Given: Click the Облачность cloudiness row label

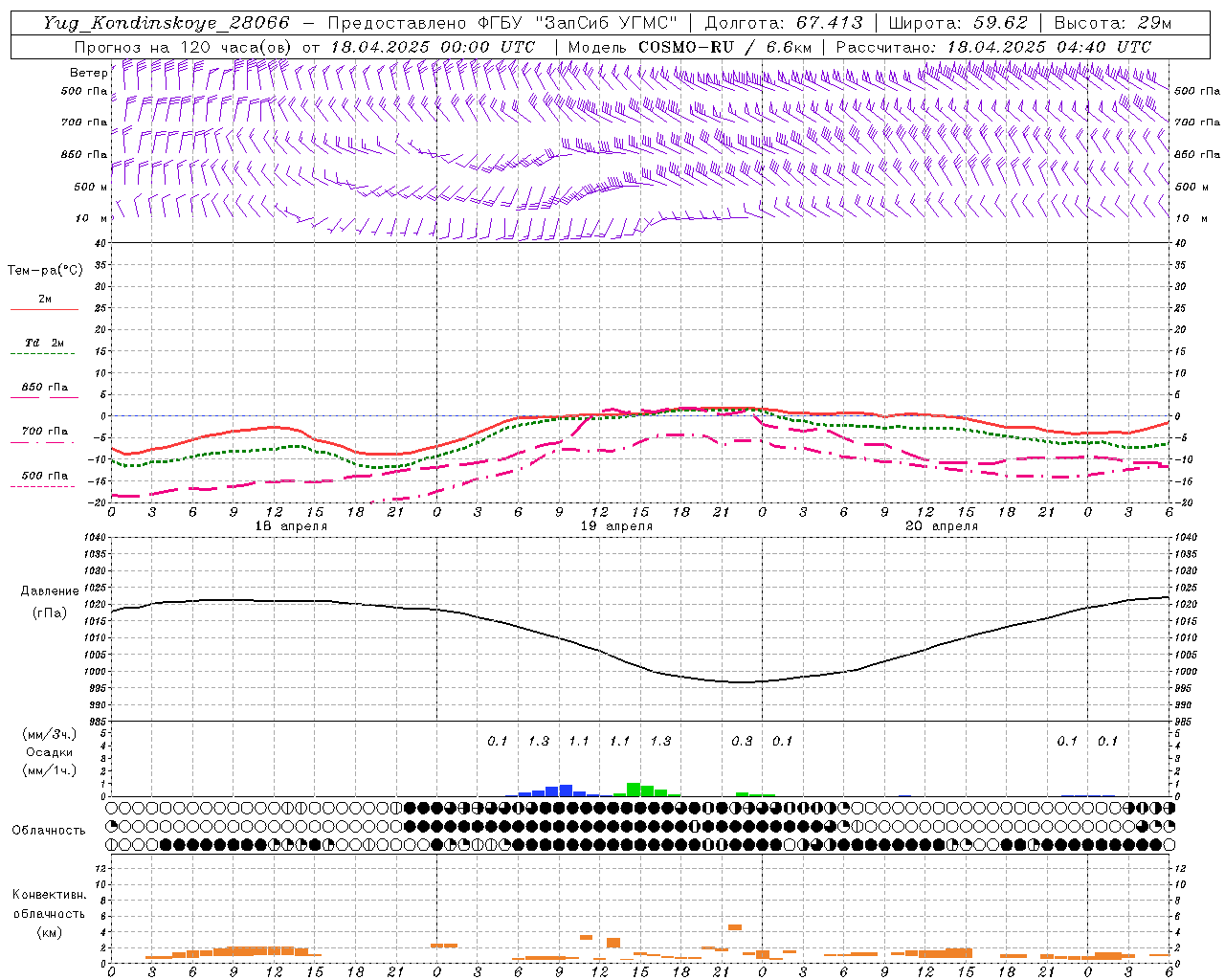Looking at the screenshot, I should pos(49,830).
